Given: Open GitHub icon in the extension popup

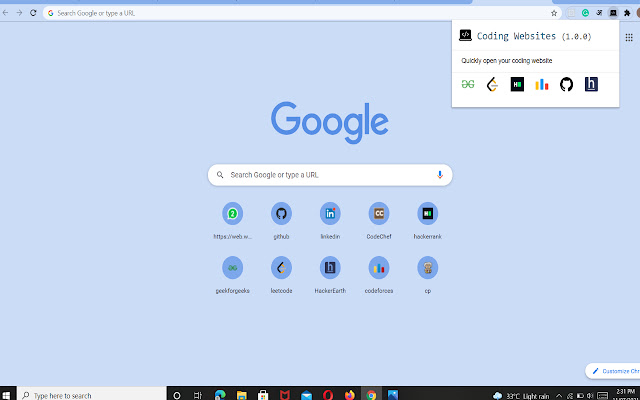Looking at the screenshot, I should click(x=566, y=84).
